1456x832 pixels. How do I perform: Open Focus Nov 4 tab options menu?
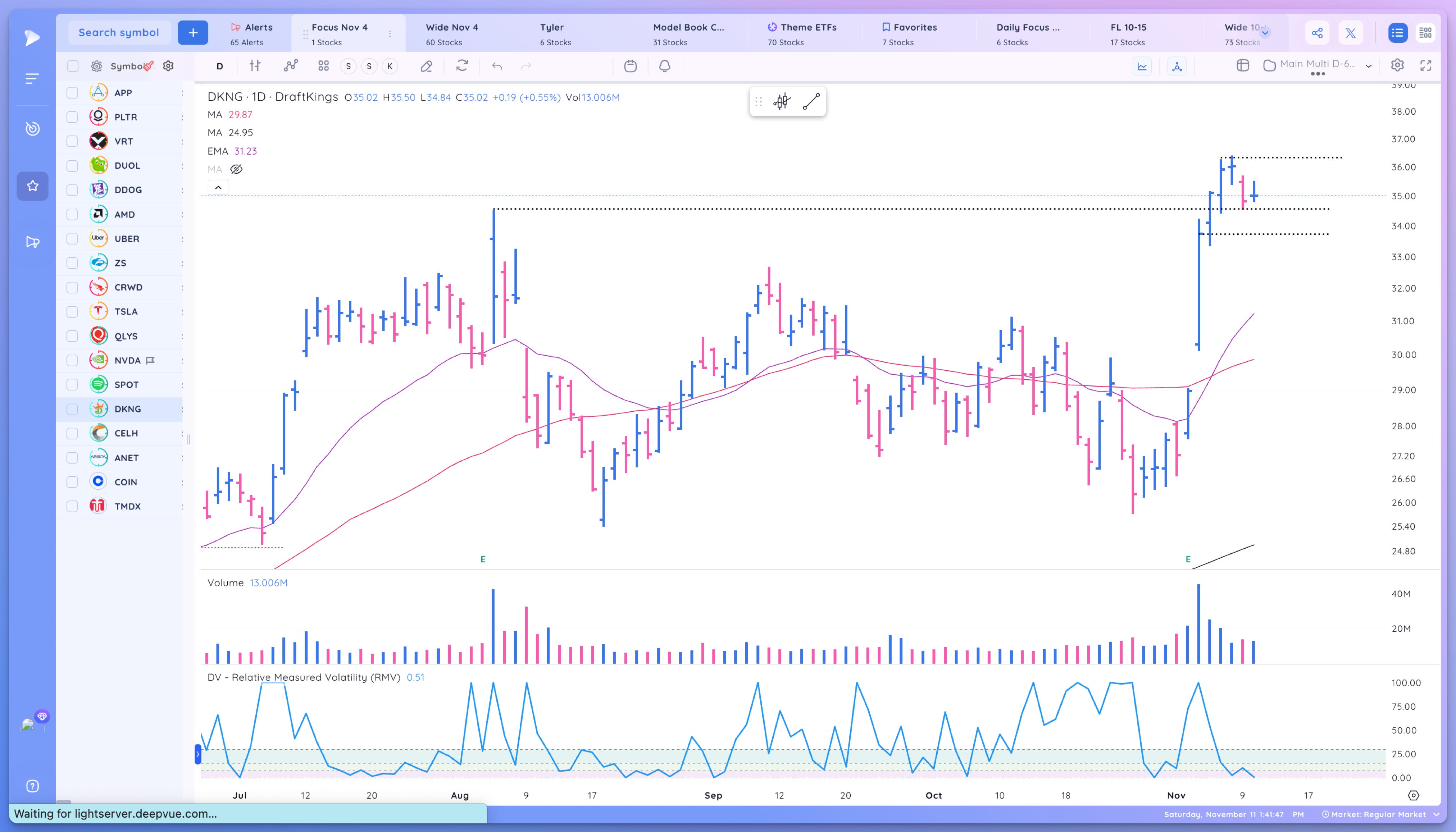tap(390, 34)
